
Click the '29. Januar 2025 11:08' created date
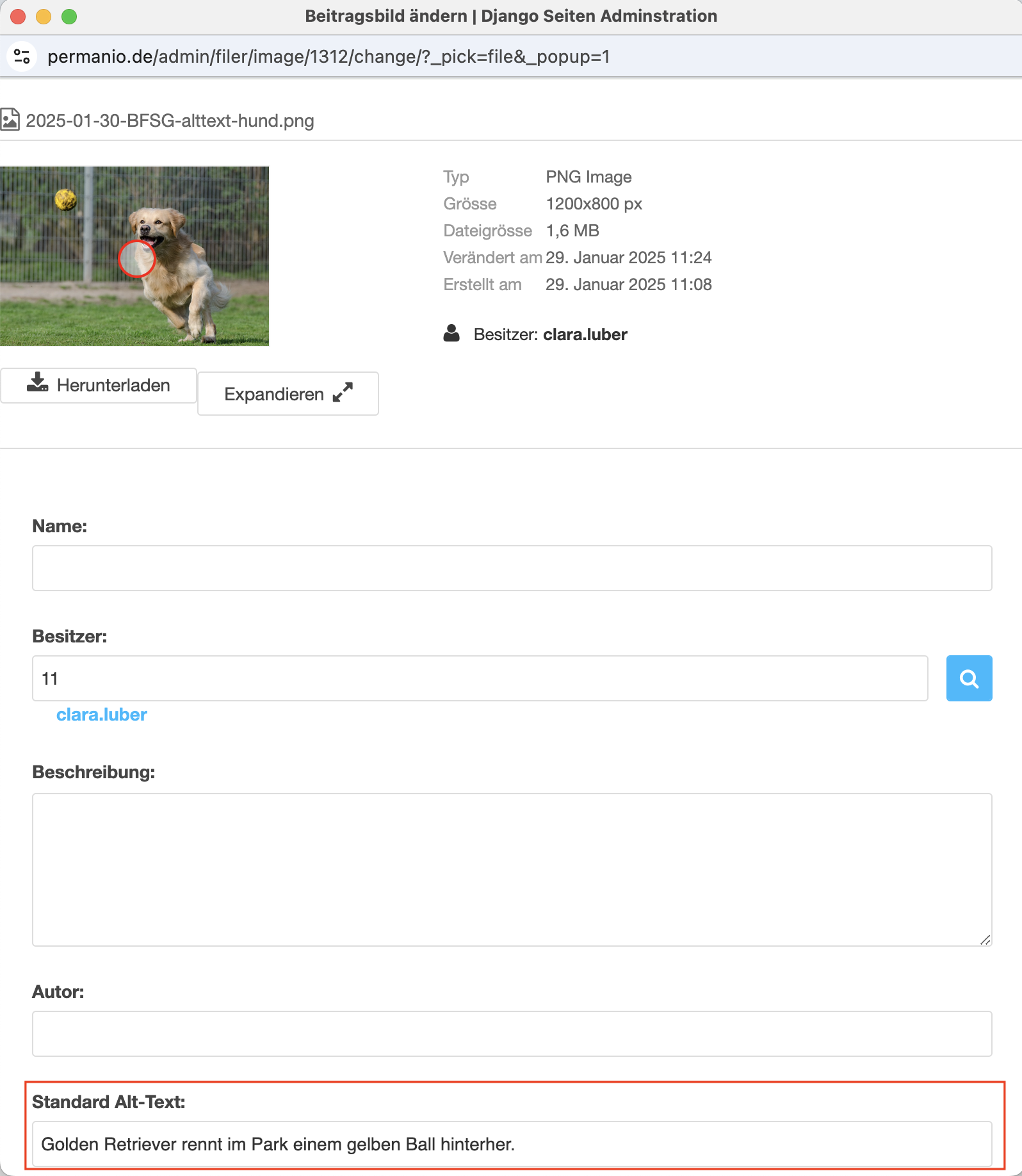pos(629,284)
